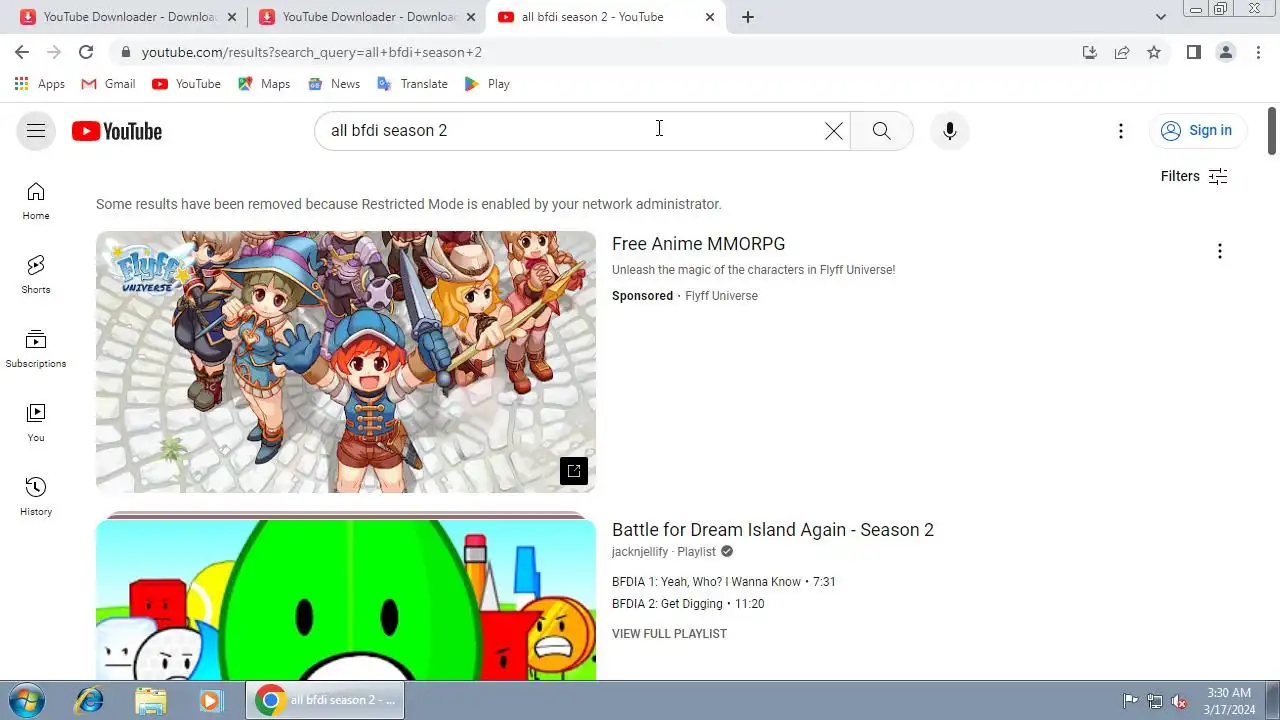Open Chrome's three-dot menu
Screen dimensions: 1280x720
1258,52
